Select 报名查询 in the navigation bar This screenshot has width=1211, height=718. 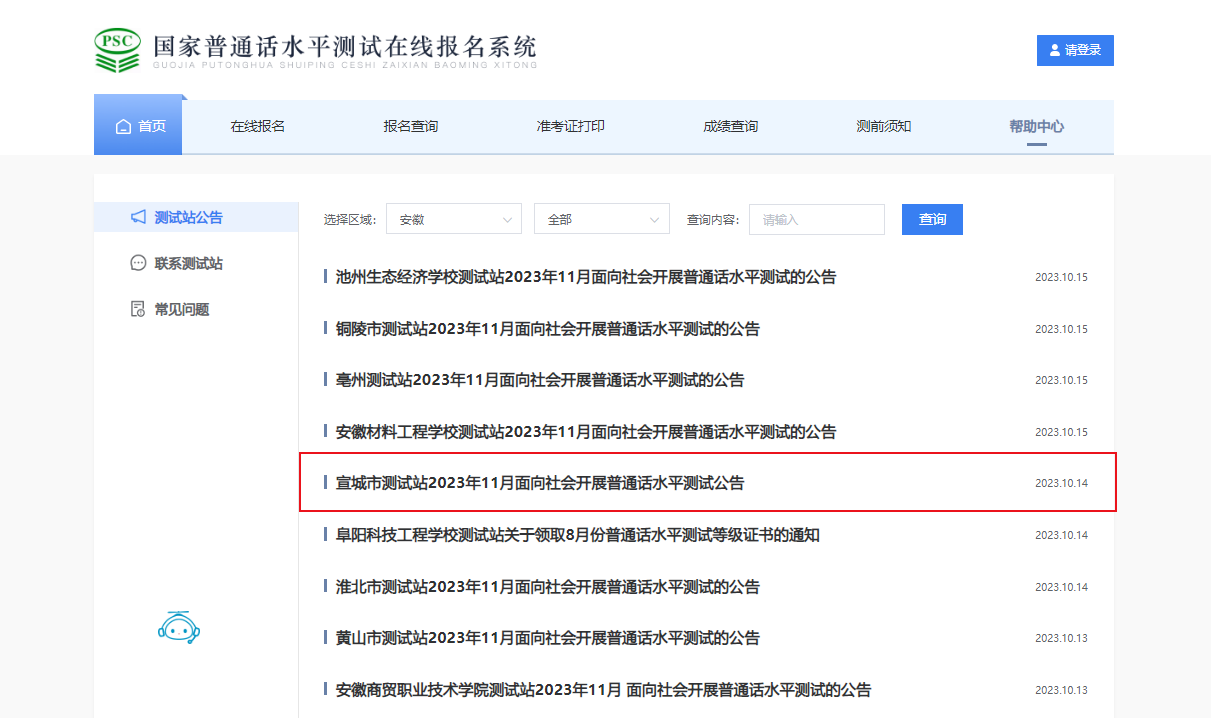(410, 126)
